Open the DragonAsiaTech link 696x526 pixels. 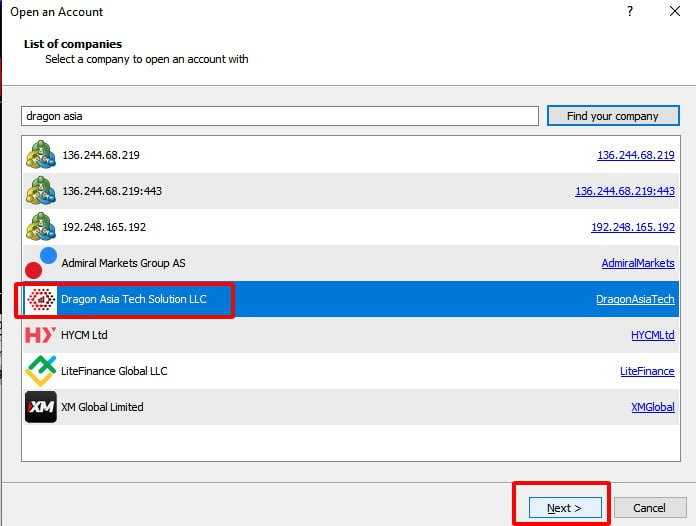[x=635, y=299]
